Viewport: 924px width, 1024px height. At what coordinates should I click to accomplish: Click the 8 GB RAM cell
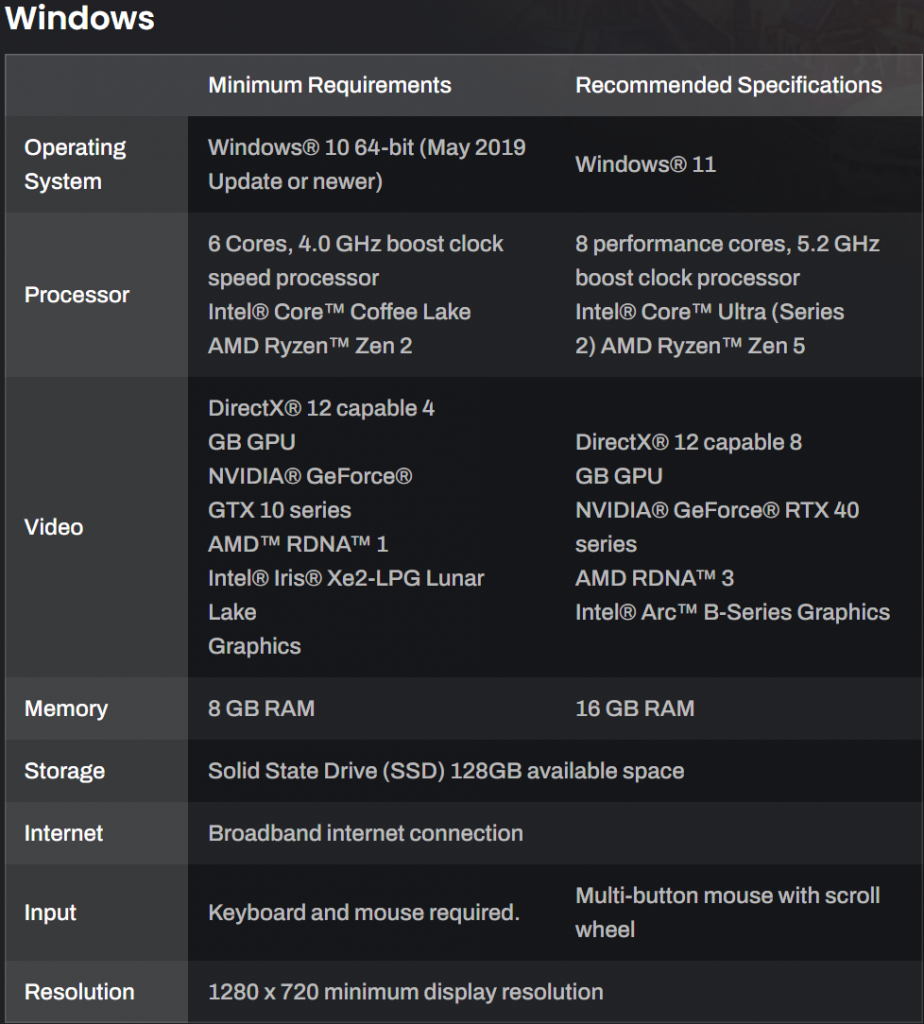pyautogui.click(x=261, y=709)
